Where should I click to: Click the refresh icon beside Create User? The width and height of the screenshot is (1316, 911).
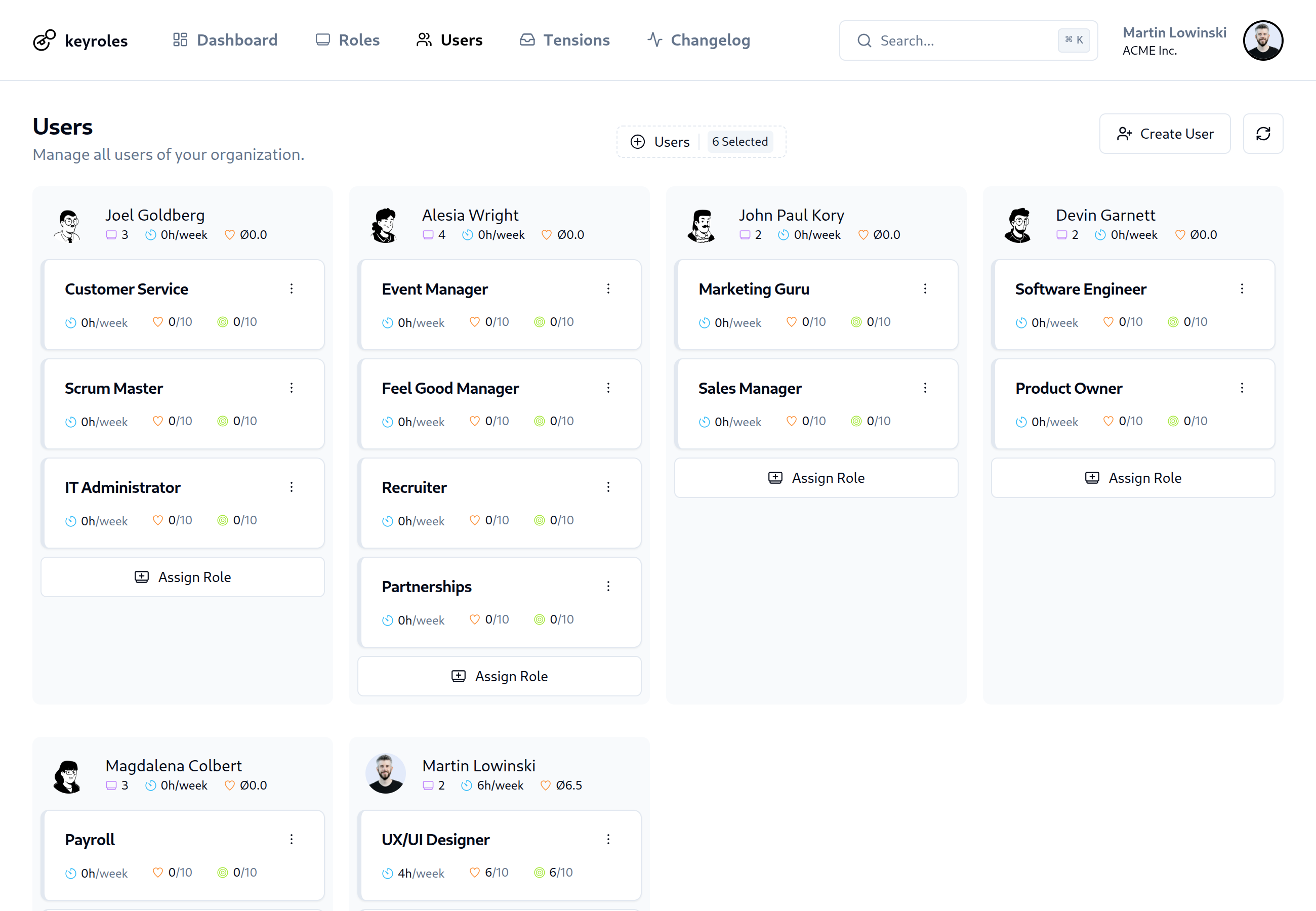coord(1263,134)
